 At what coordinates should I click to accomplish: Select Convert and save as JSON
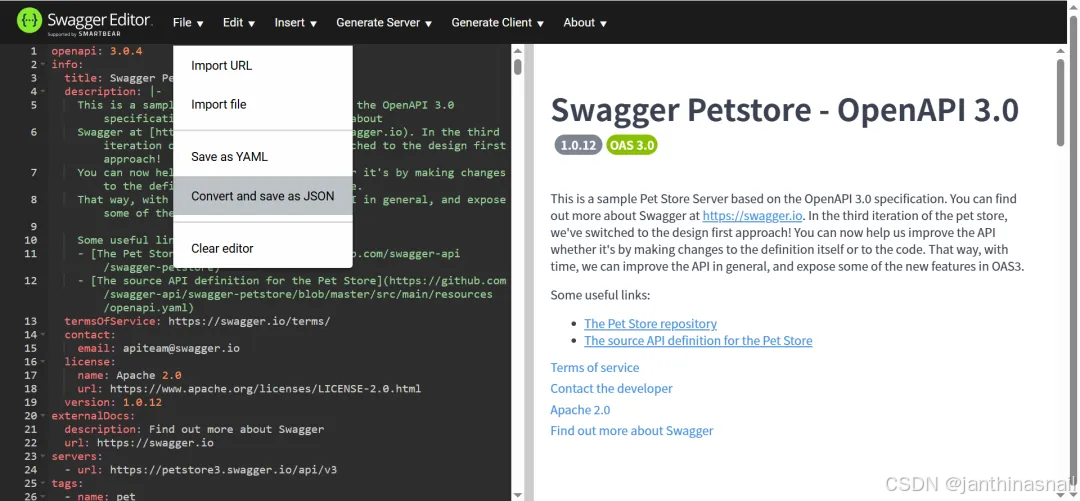(x=262, y=196)
